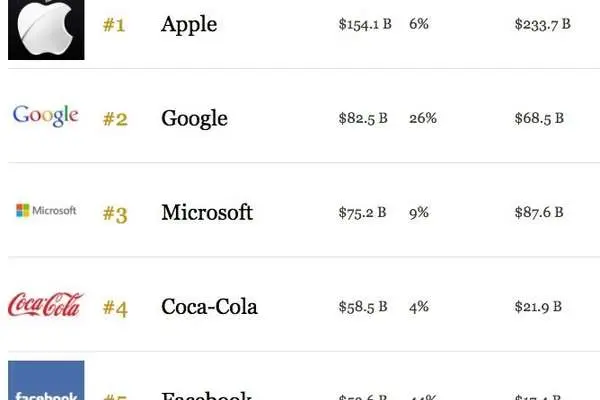Click the red Coca-Cola logo

pyautogui.click(x=46, y=305)
